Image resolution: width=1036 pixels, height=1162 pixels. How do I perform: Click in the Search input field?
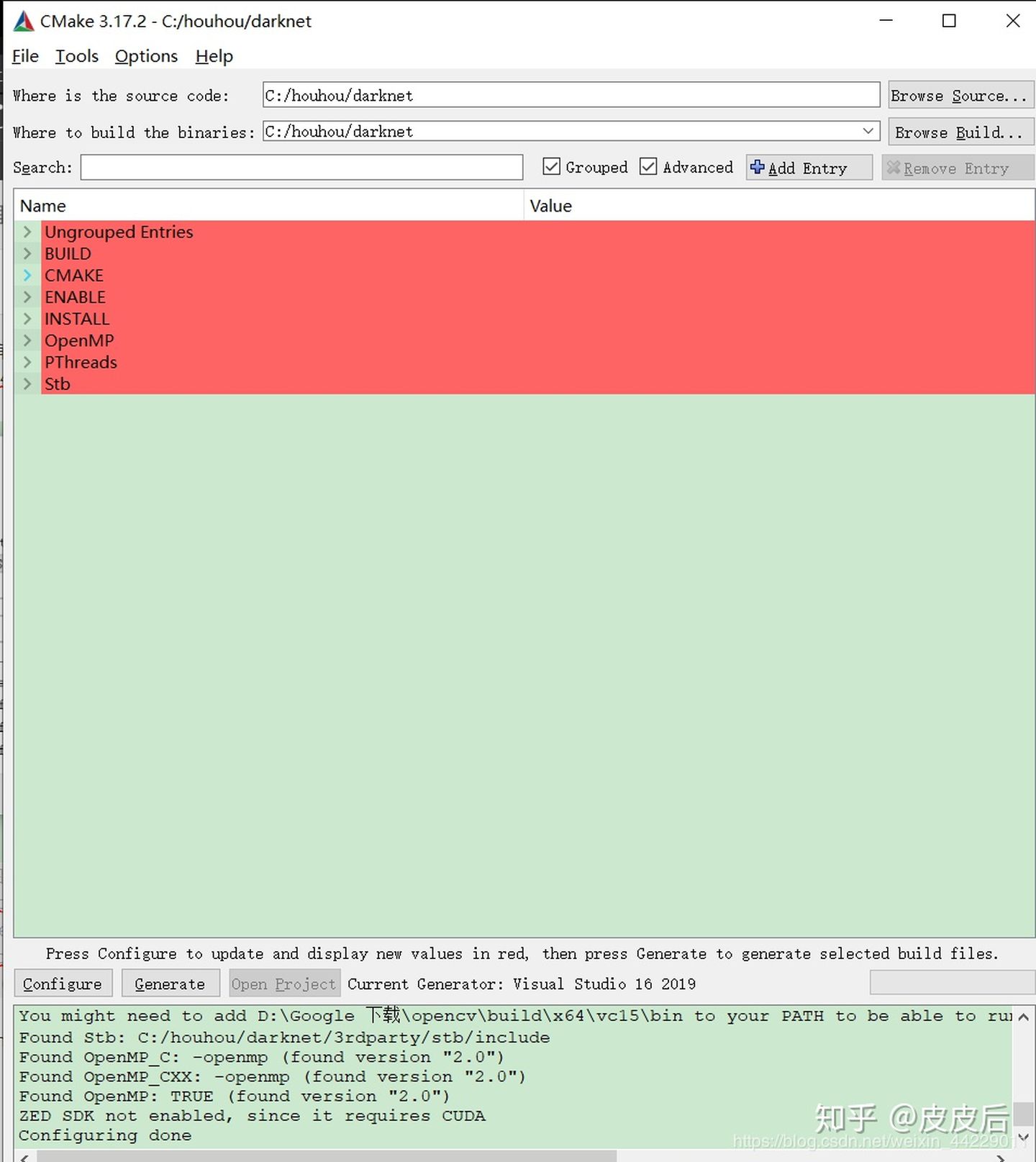(301, 168)
